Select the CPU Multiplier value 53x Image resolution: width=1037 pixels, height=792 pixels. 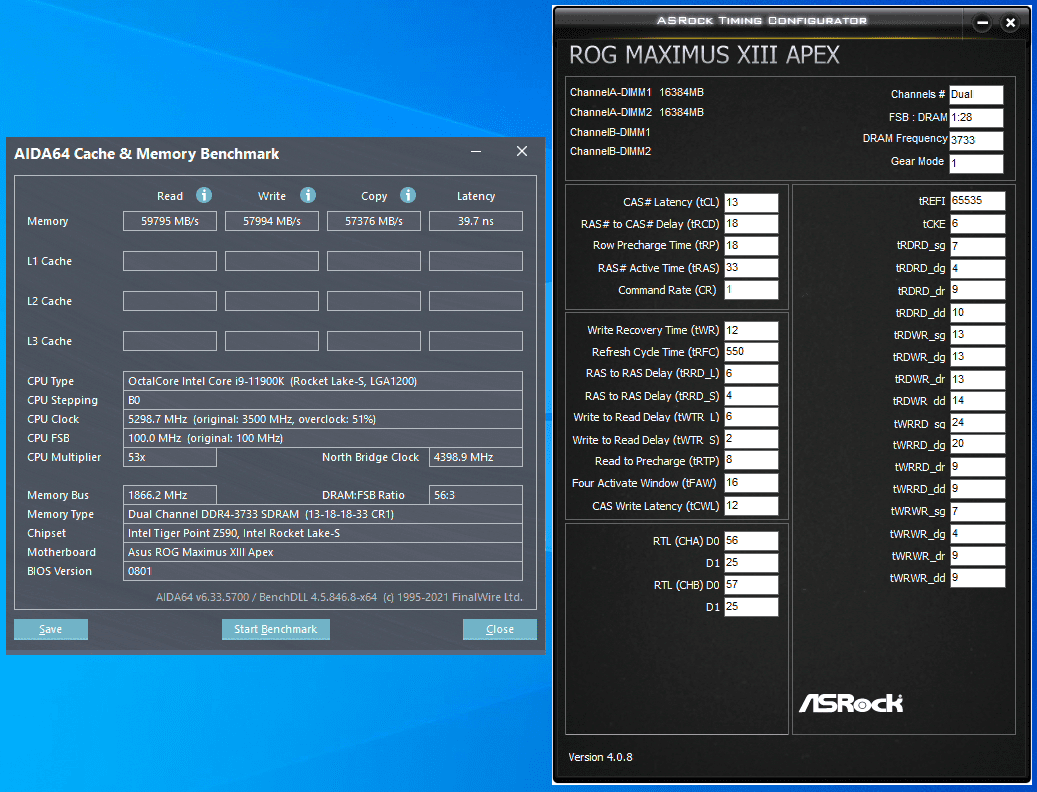170,457
